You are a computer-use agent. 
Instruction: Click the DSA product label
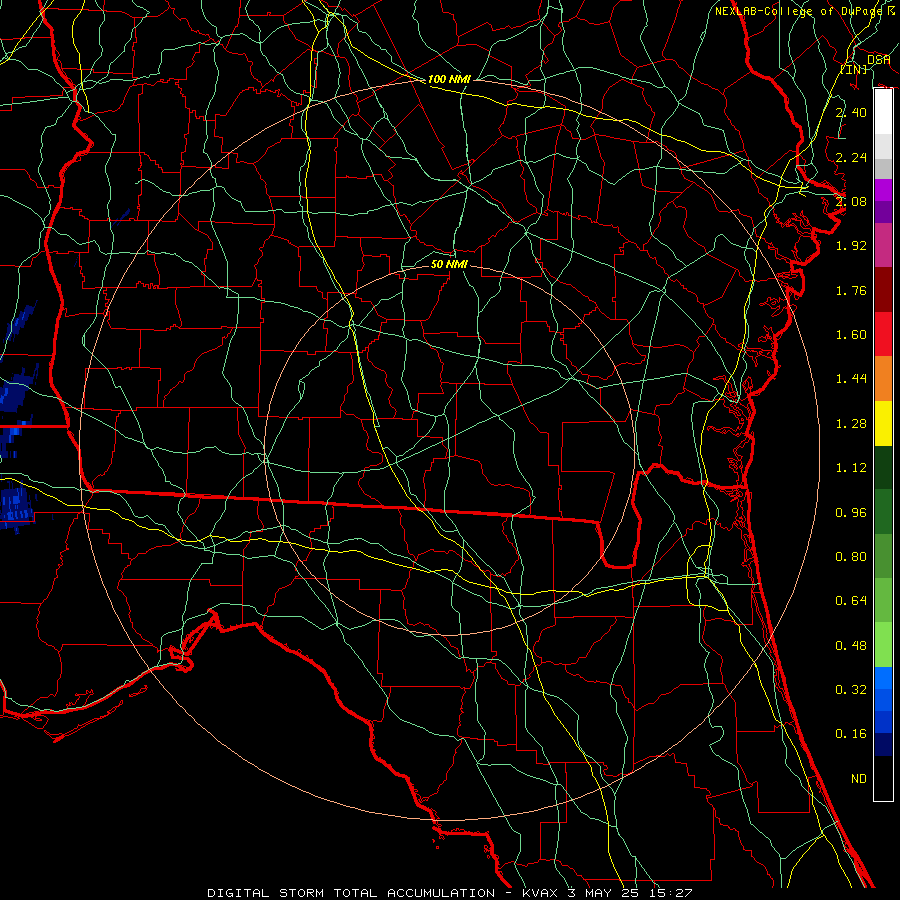tap(878, 59)
